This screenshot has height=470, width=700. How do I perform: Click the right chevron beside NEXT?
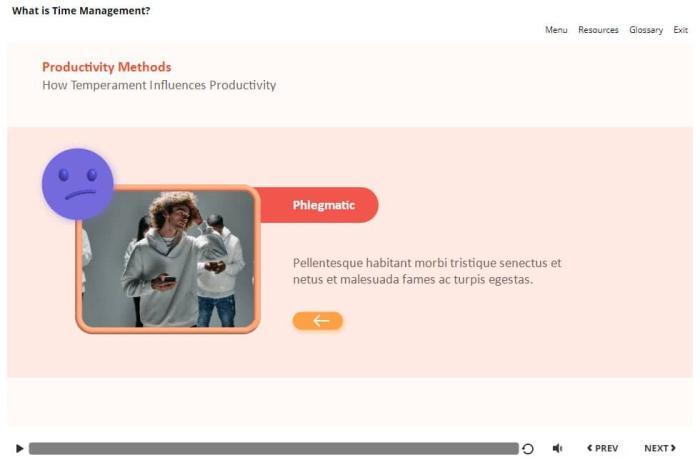click(673, 448)
